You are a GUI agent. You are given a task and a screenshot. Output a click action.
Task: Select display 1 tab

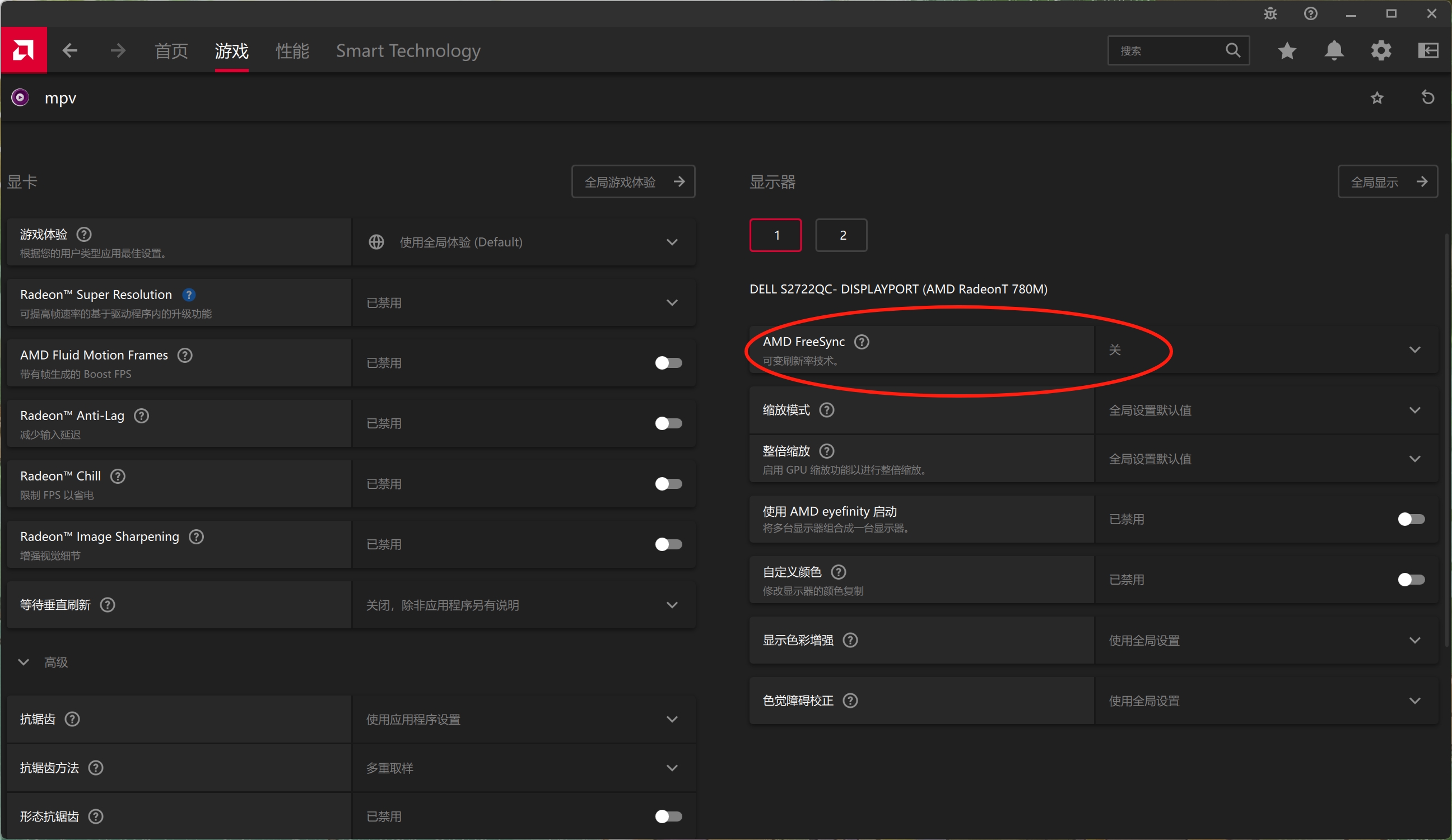pyautogui.click(x=775, y=235)
